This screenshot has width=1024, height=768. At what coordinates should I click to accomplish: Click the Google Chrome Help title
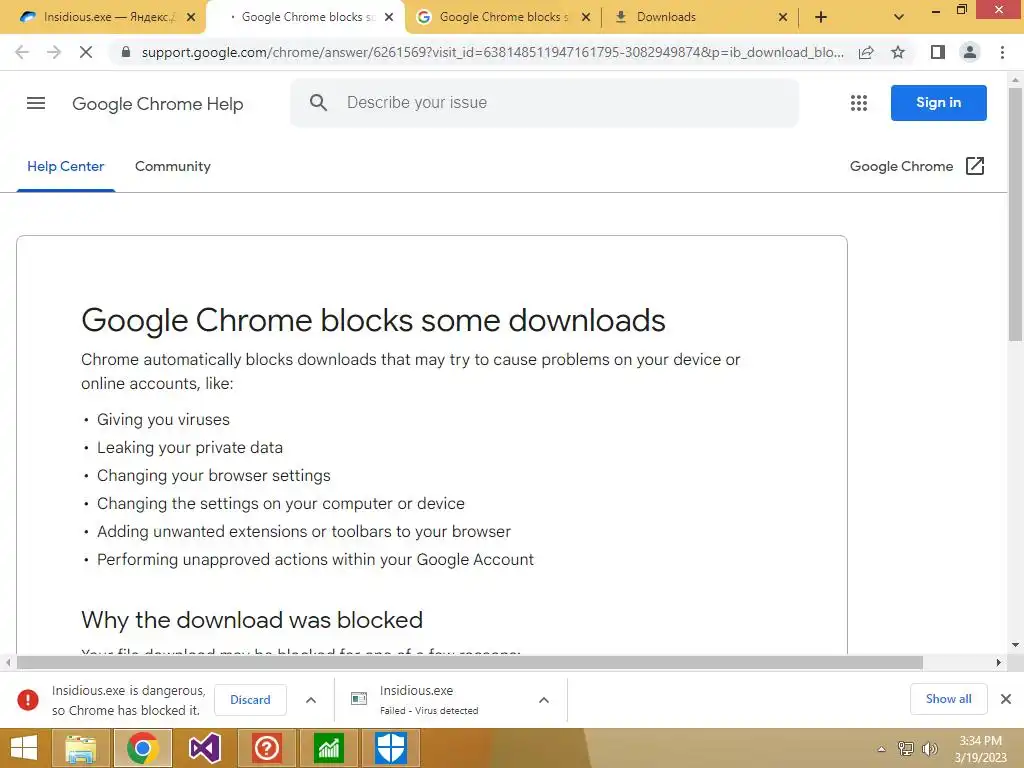[x=157, y=103]
